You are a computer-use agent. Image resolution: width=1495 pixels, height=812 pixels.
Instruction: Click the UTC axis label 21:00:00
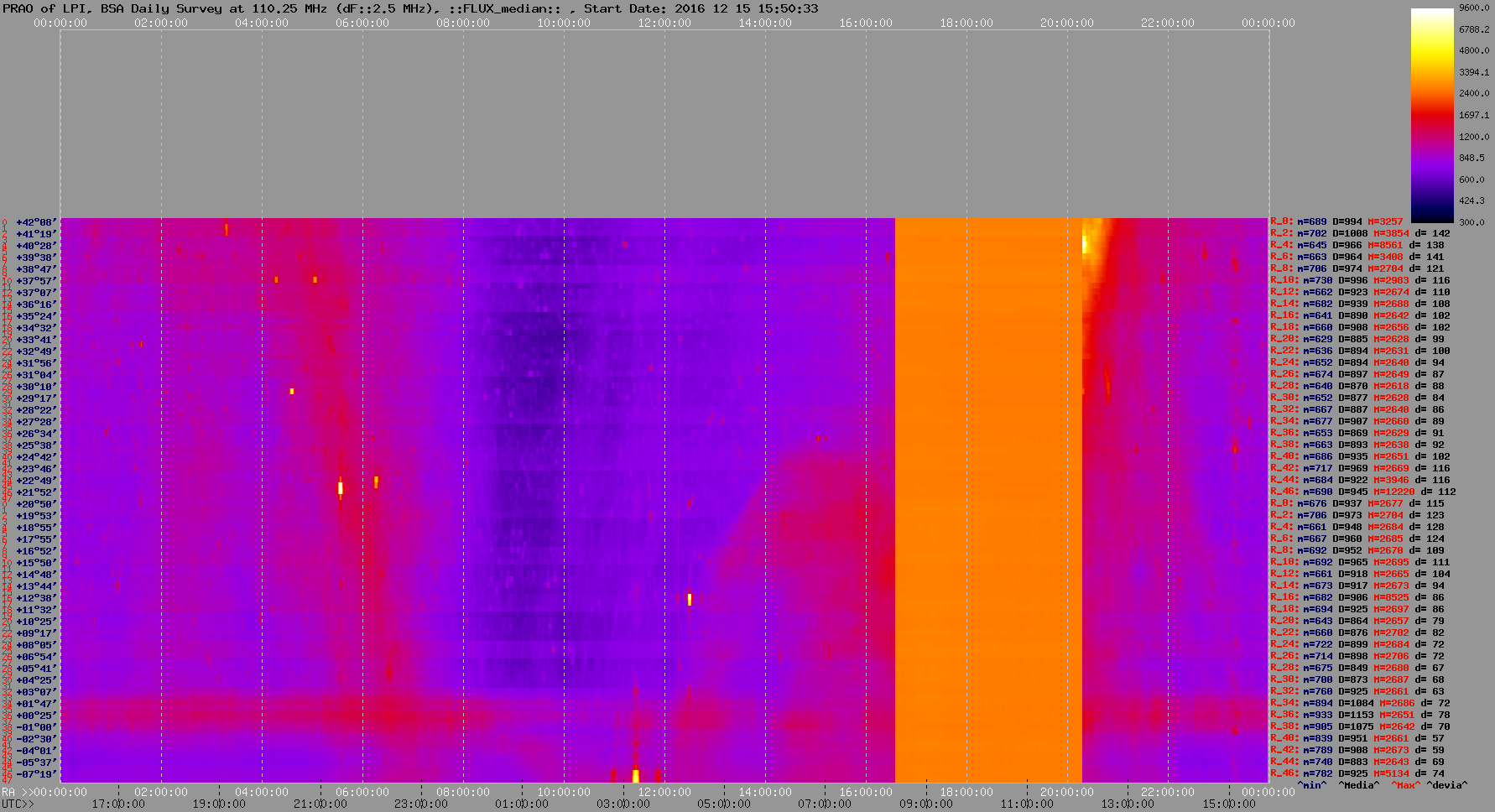click(320, 804)
